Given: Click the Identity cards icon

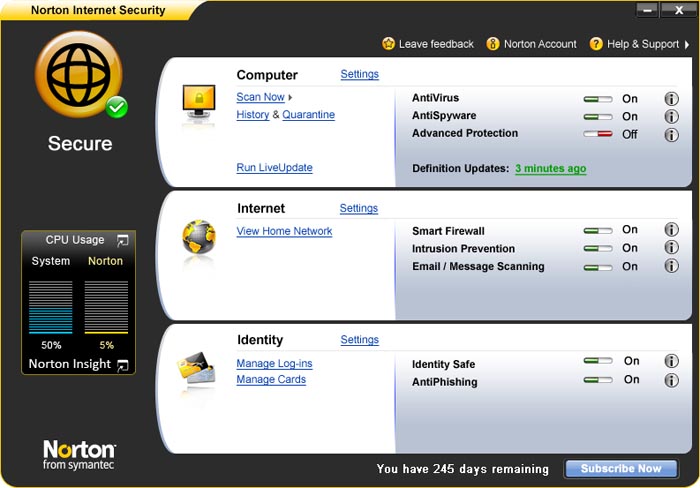Looking at the screenshot, I should [x=196, y=370].
